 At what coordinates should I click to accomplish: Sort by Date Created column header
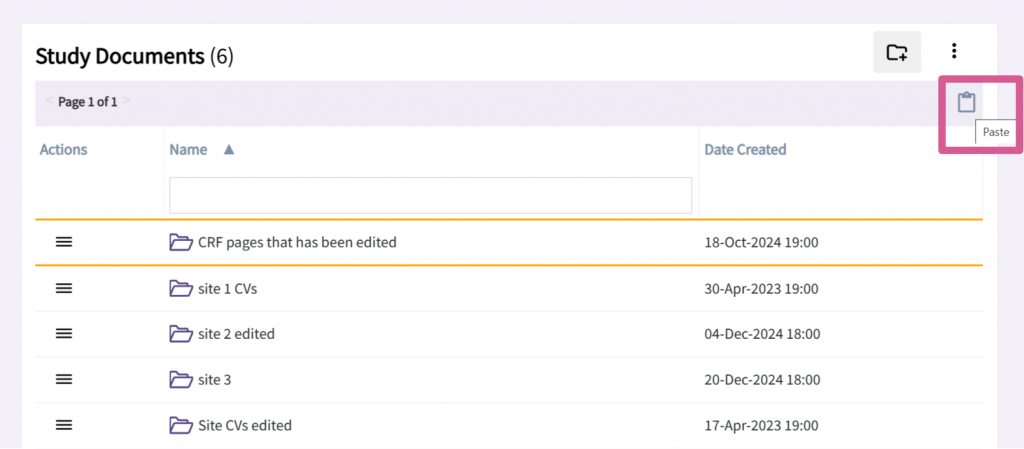745,149
